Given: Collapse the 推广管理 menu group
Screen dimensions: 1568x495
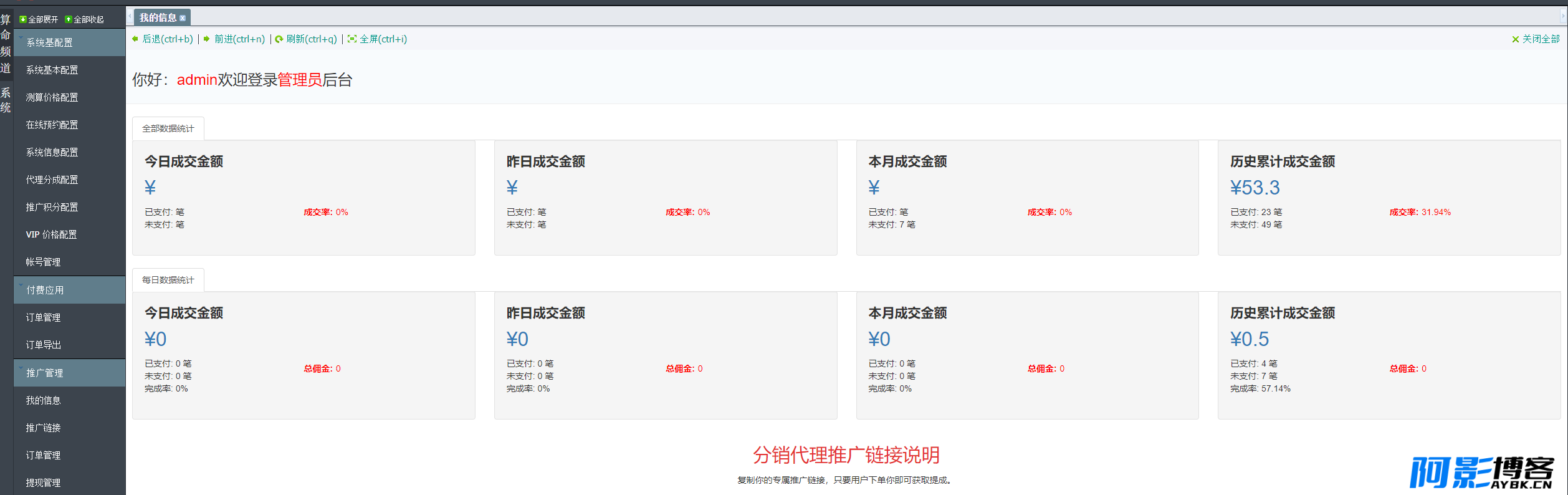Looking at the screenshot, I should coord(70,373).
